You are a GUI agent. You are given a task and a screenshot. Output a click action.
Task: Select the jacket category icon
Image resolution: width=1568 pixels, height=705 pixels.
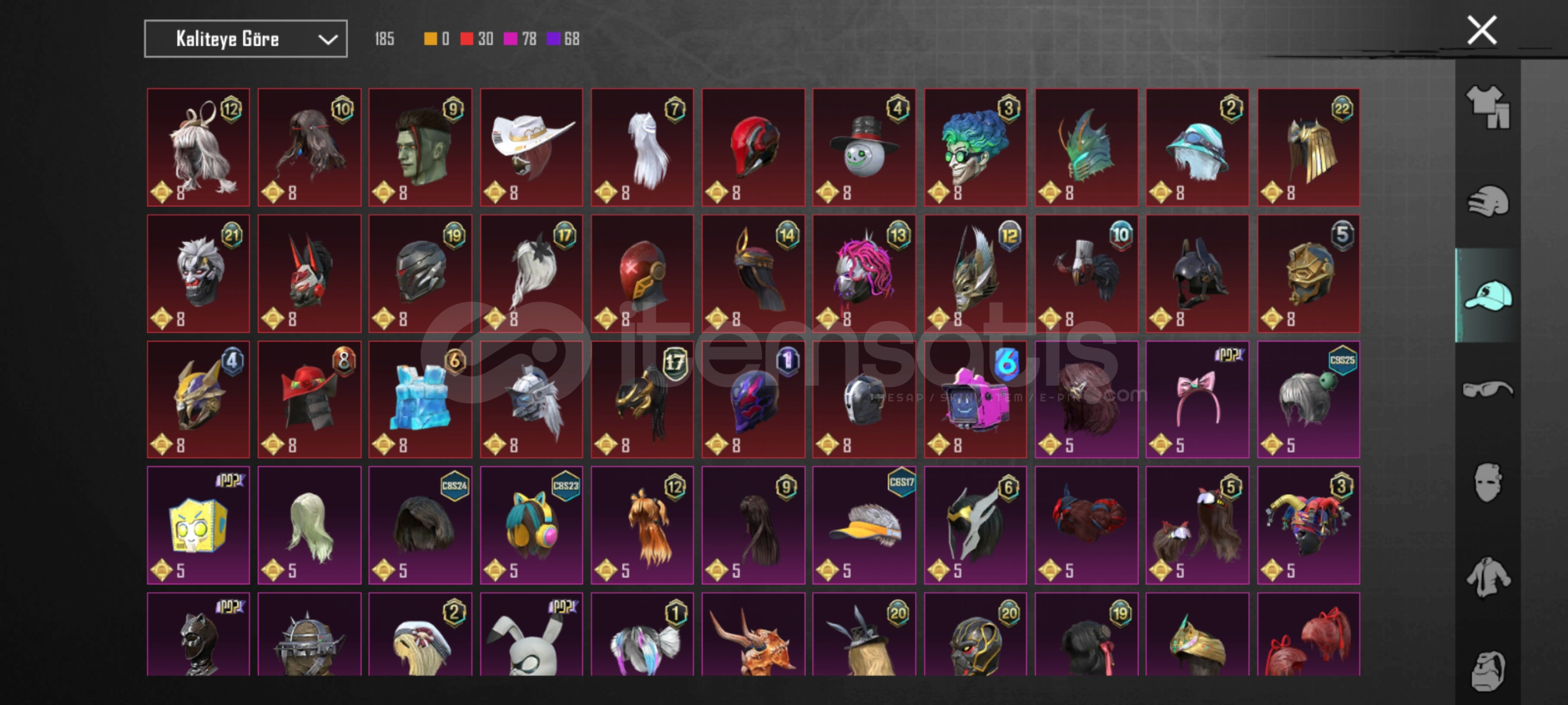pyautogui.click(x=1488, y=577)
